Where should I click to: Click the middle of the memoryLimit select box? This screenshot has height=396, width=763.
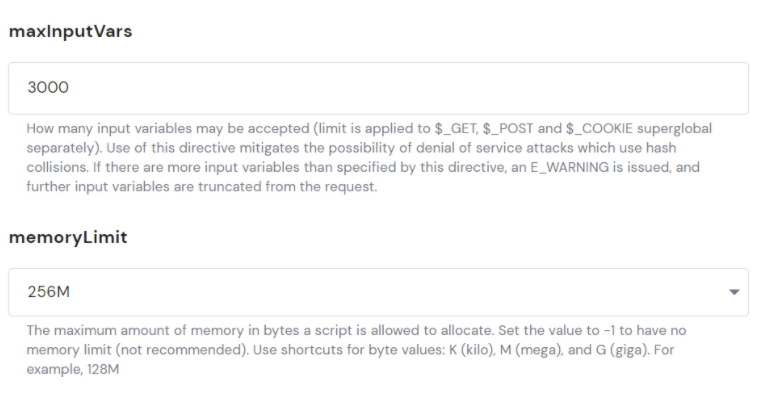click(x=378, y=292)
